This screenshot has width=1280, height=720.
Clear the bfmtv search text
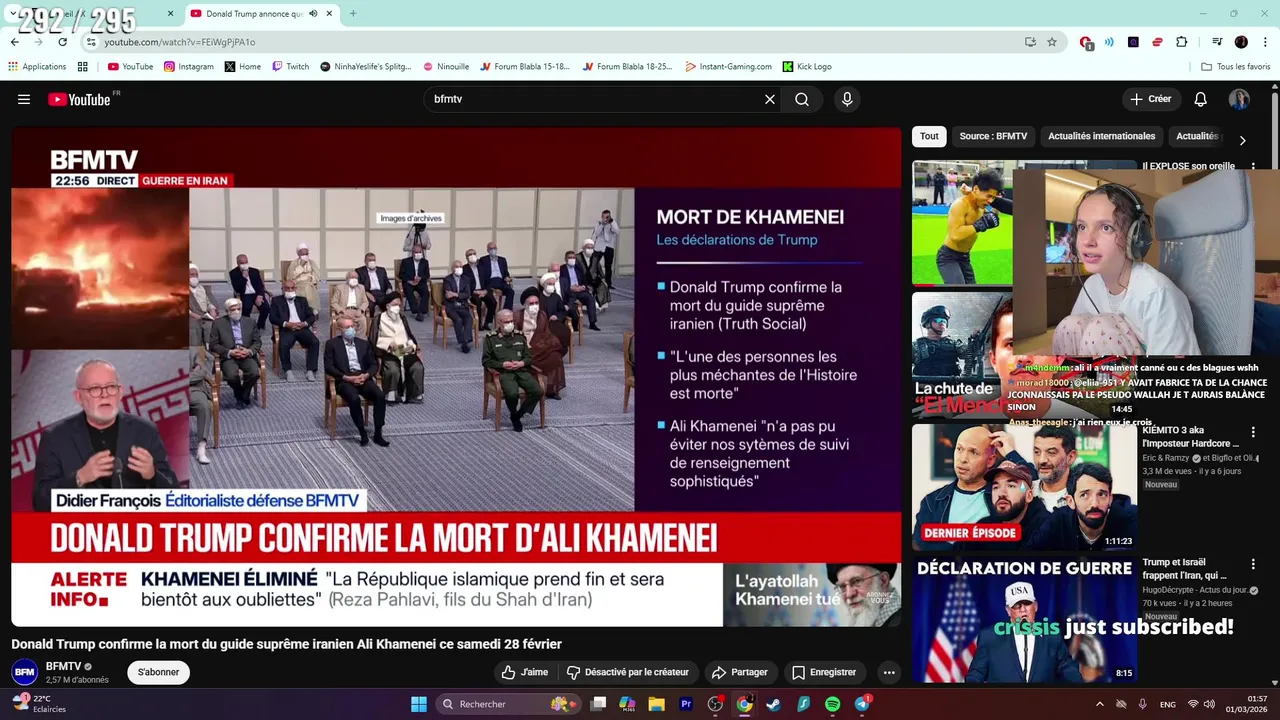tap(770, 99)
